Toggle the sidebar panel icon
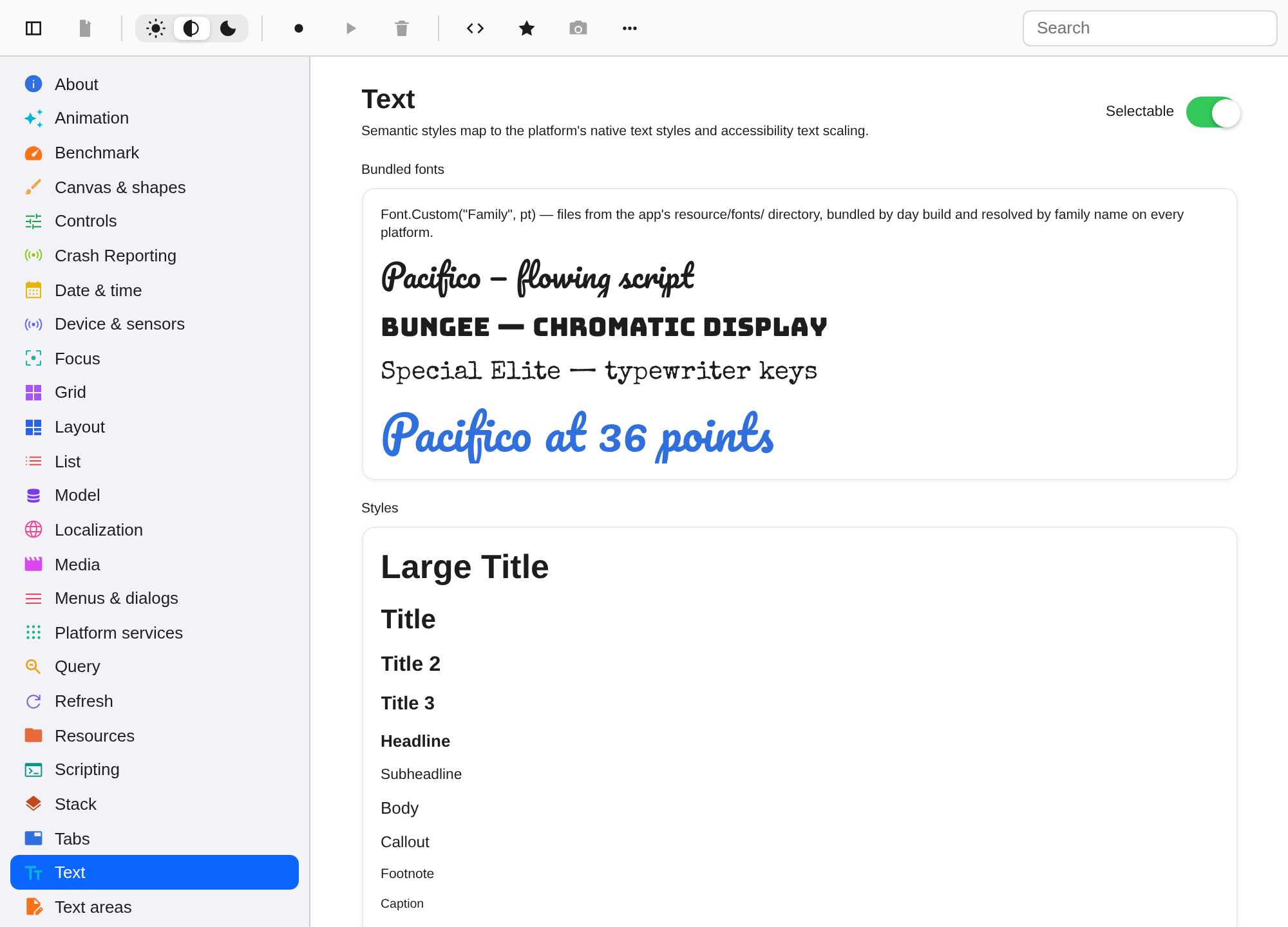 [x=33, y=28]
